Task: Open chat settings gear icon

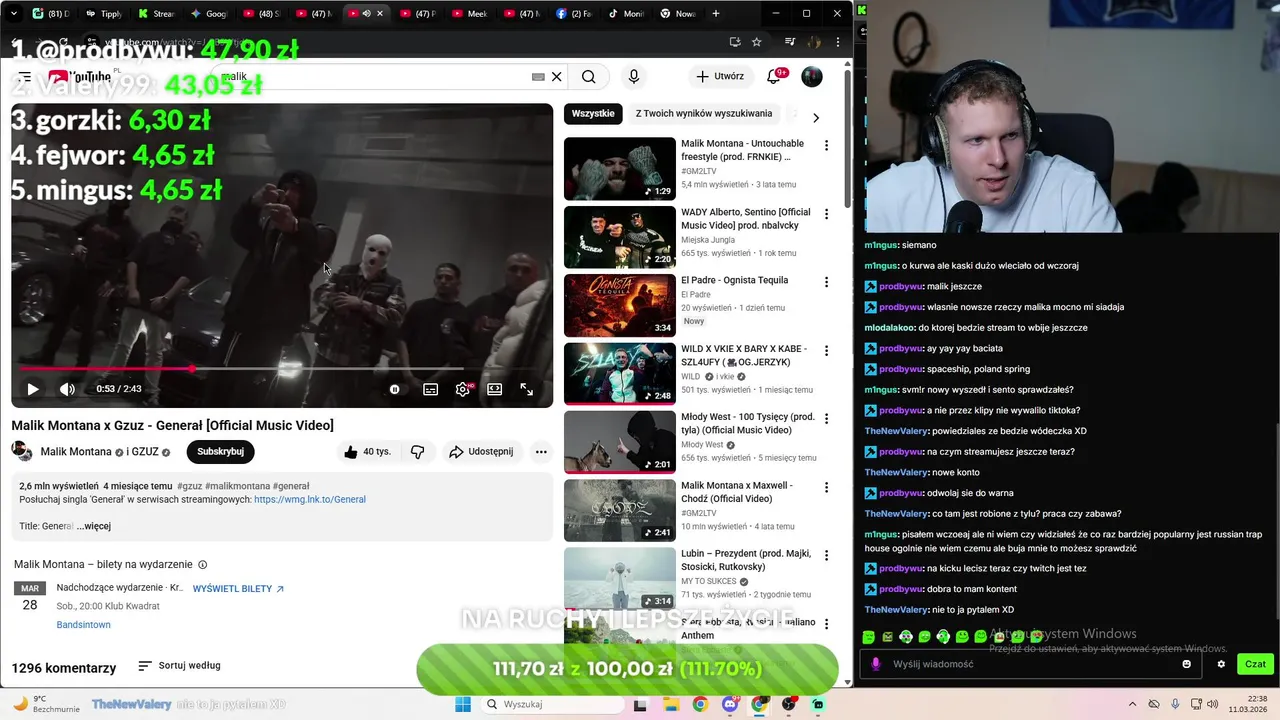Action: pos(1221,664)
